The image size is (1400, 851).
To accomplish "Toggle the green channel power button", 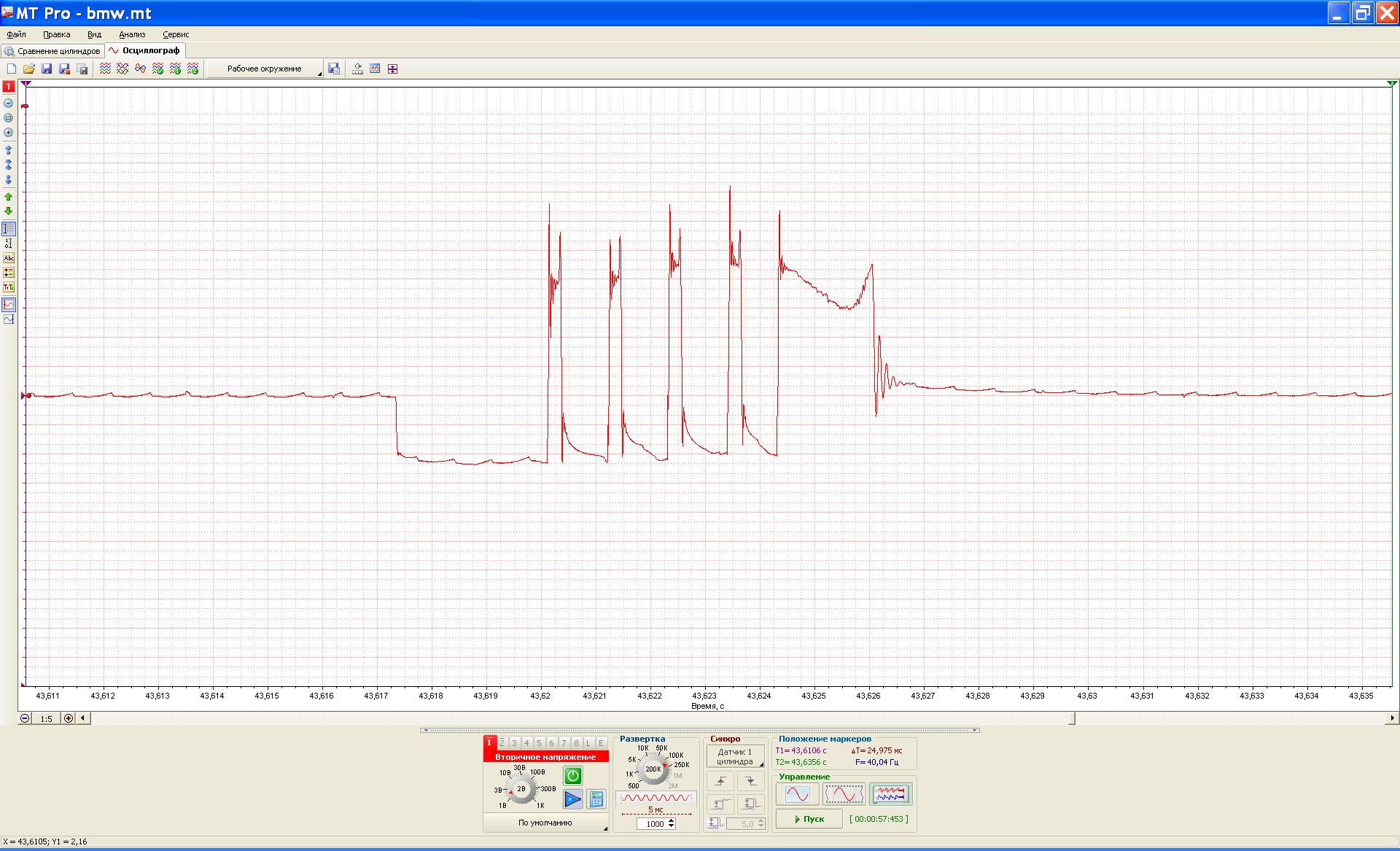I will tap(573, 776).
